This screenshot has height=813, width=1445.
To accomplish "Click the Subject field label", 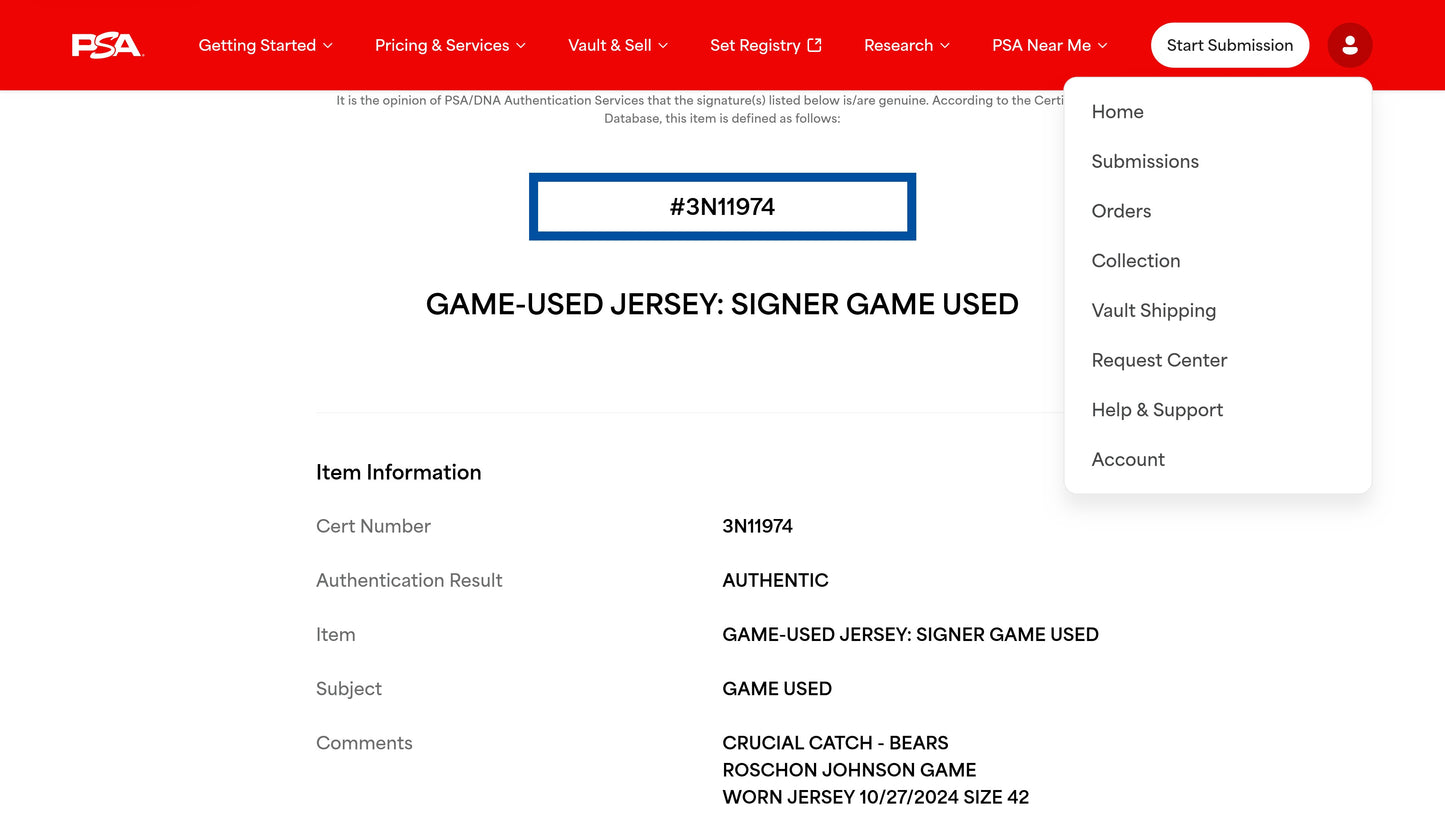I will (x=349, y=689).
